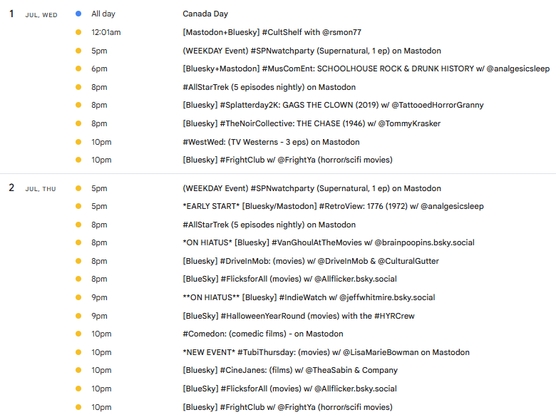This screenshot has width=556, height=415.
Task: Select #CineJanes with @TheaSabin event
Action: 290,370
